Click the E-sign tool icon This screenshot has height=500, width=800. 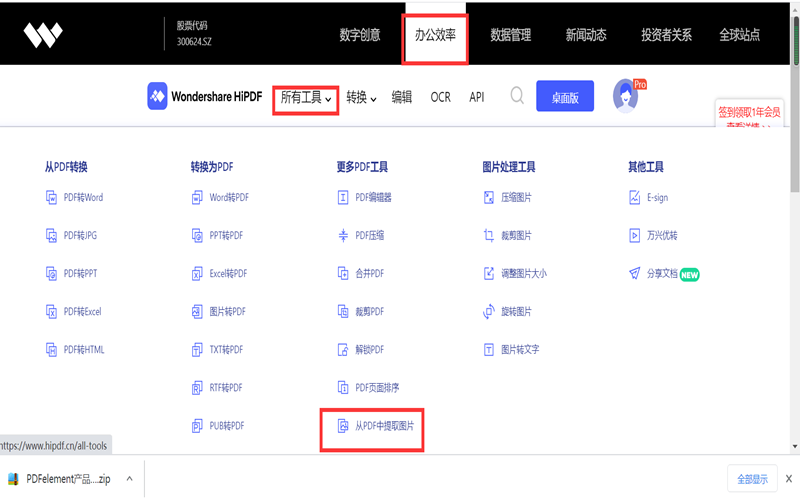click(634, 198)
